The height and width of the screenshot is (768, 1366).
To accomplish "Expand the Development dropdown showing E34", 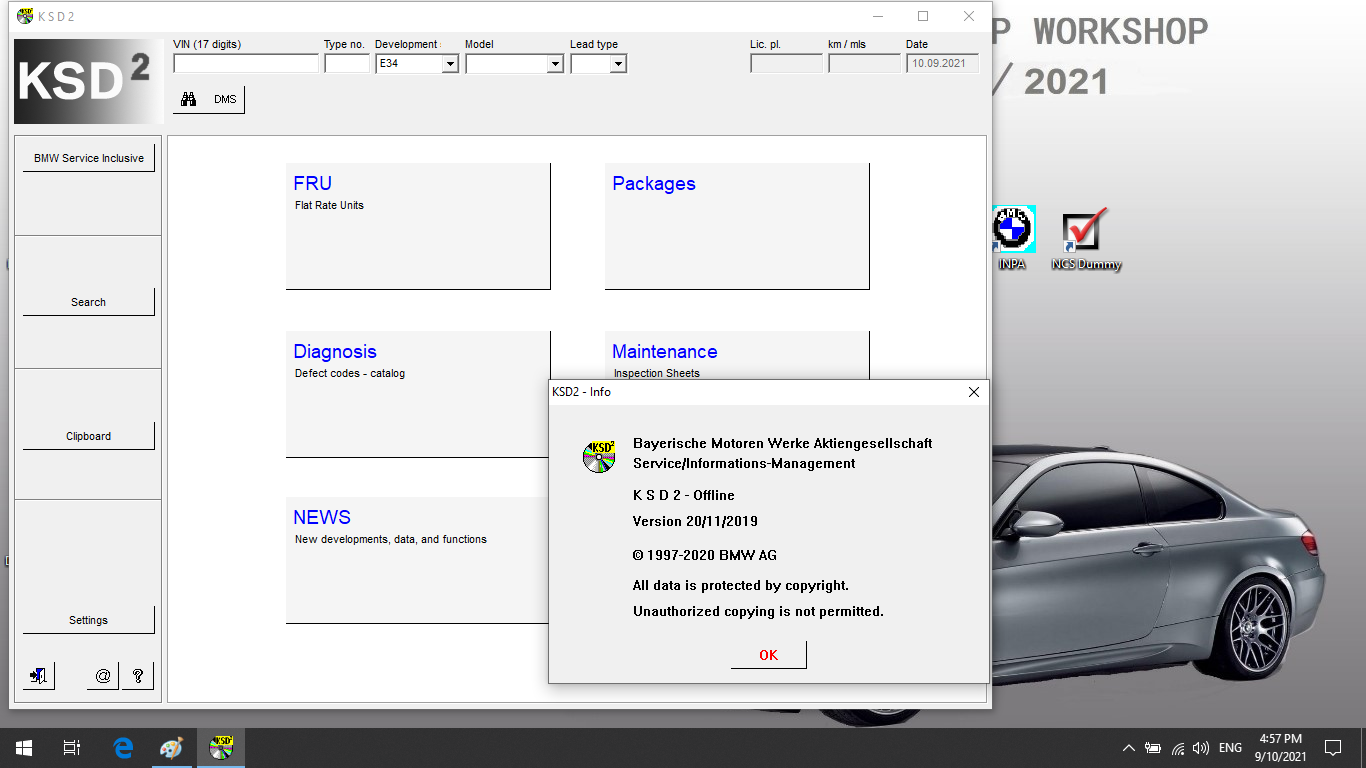I will pyautogui.click(x=450, y=64).
